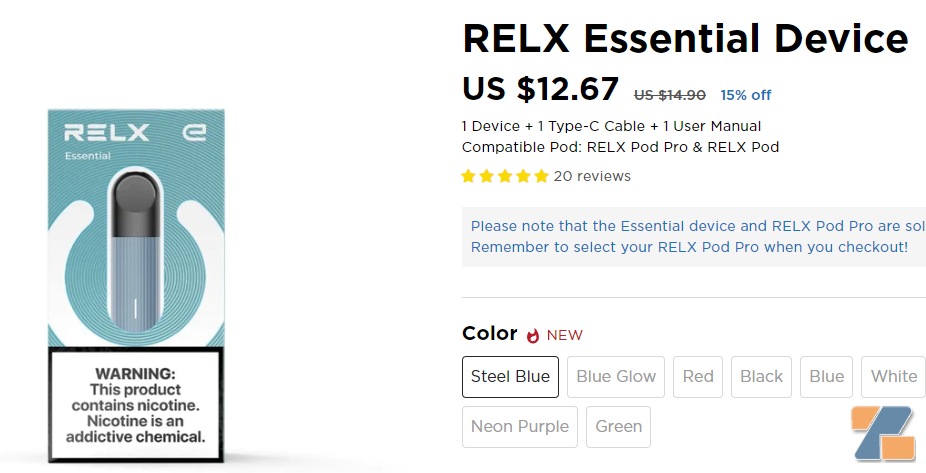Click the flame icon beside NEW
This screenshot has height=473, width=926.
tap(533, 335)
